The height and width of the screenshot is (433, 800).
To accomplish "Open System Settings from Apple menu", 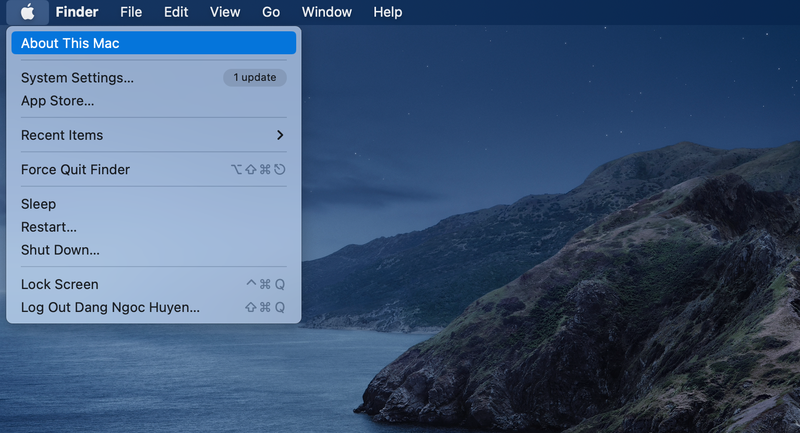I will tap(154, 78).
